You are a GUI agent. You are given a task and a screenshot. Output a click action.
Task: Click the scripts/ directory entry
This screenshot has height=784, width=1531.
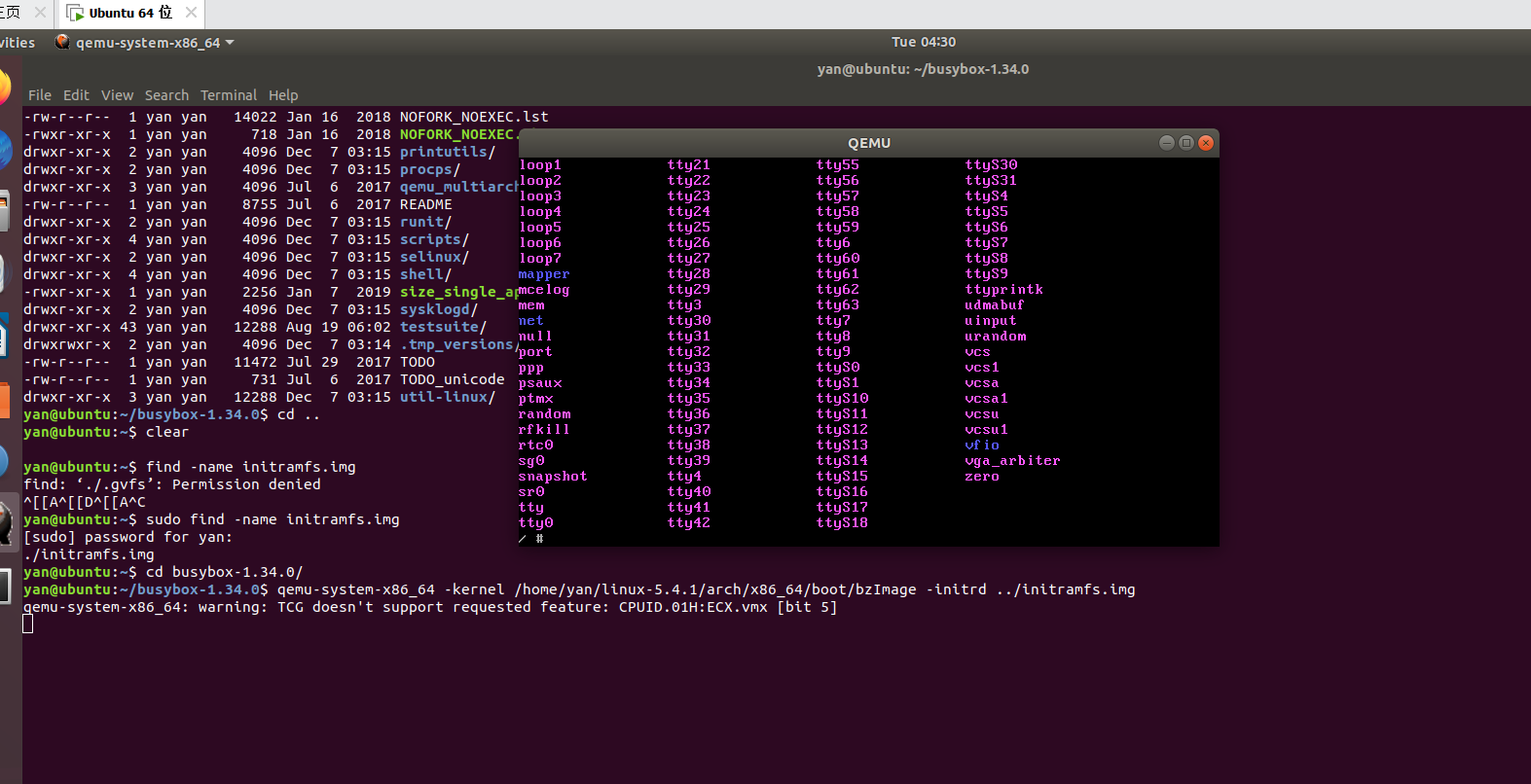(x=435, y=239)
